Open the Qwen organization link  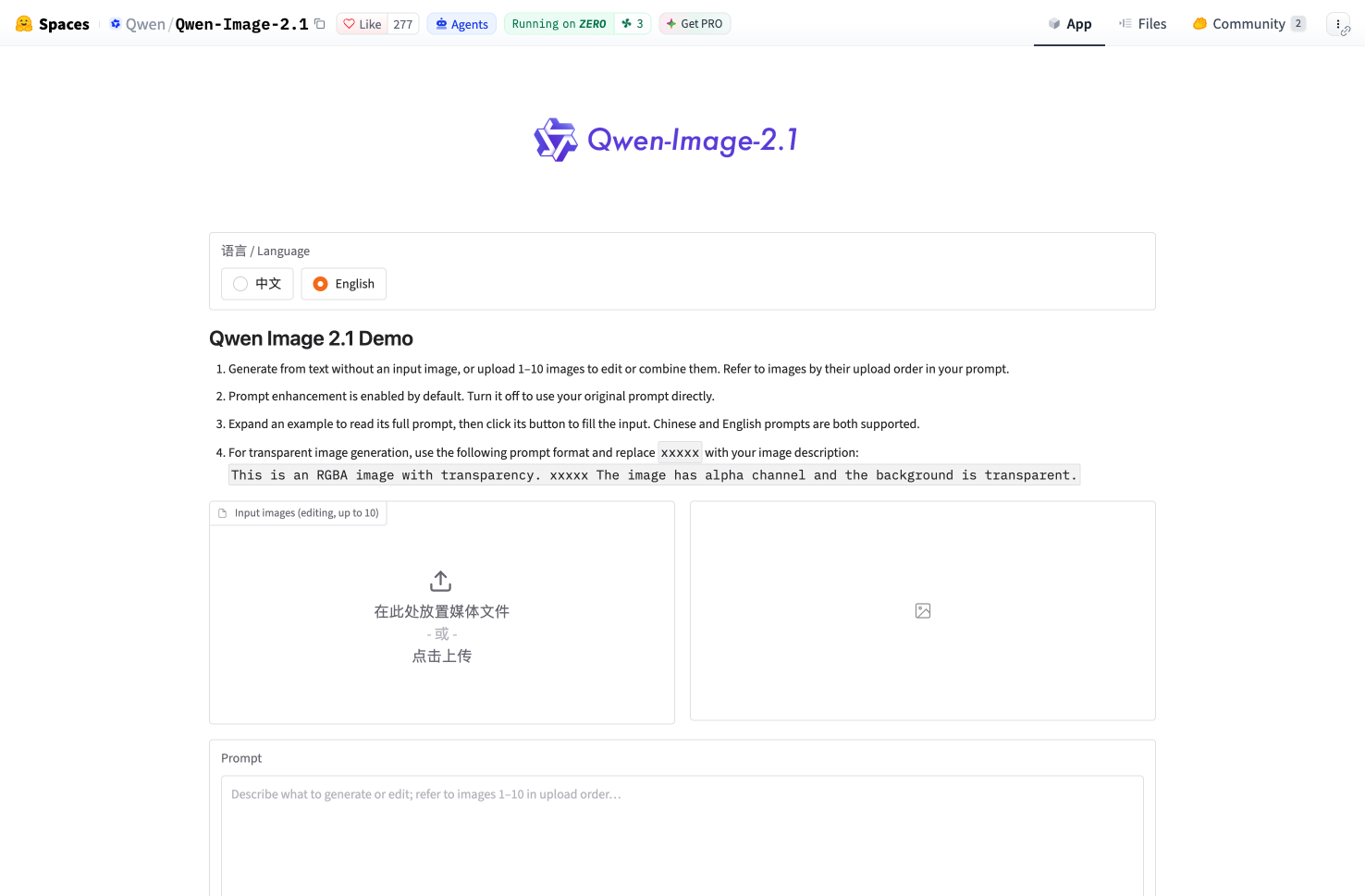coord(145,24)
